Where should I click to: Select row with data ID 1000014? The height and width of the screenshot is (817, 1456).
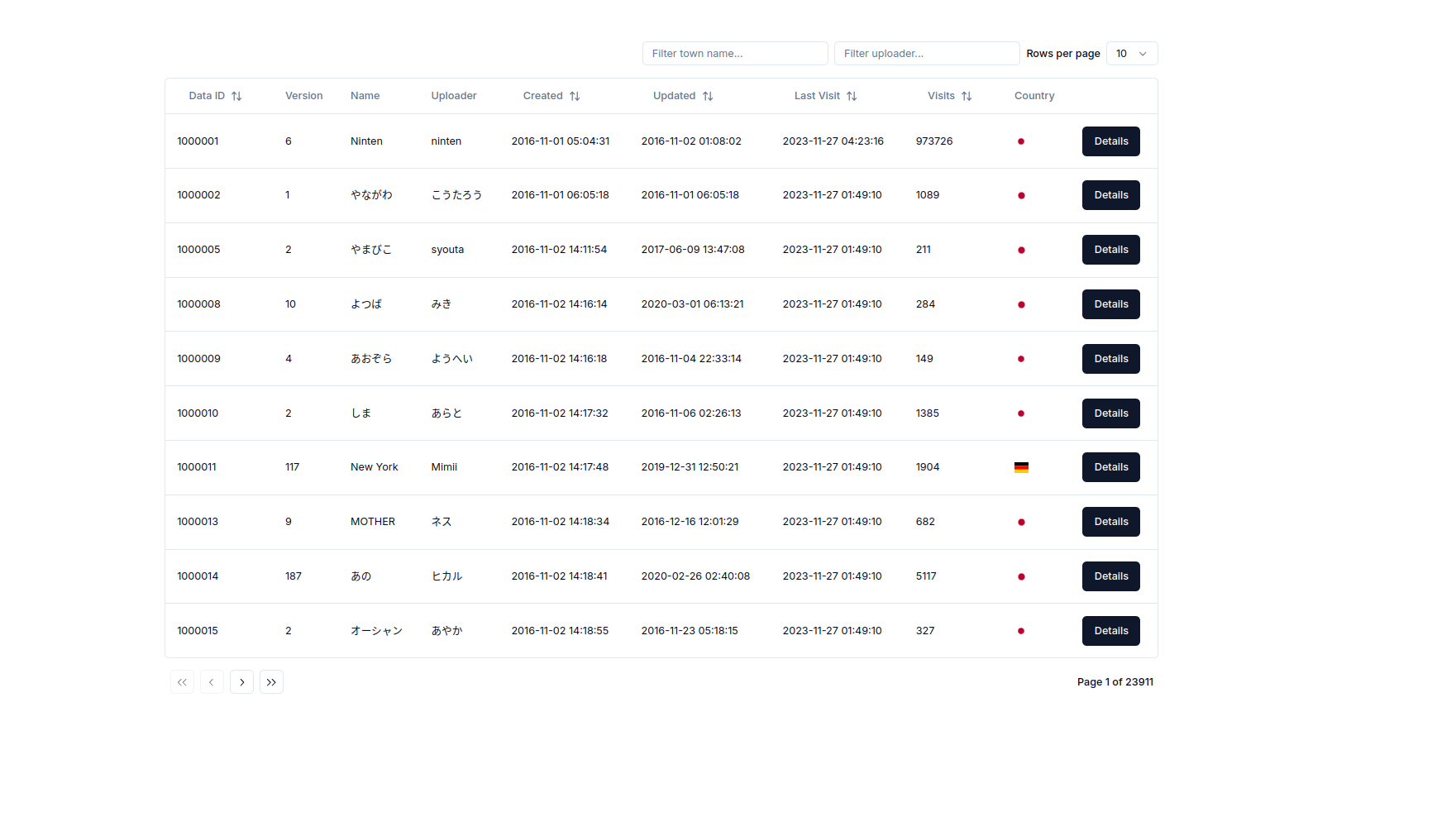click(661, 576)
